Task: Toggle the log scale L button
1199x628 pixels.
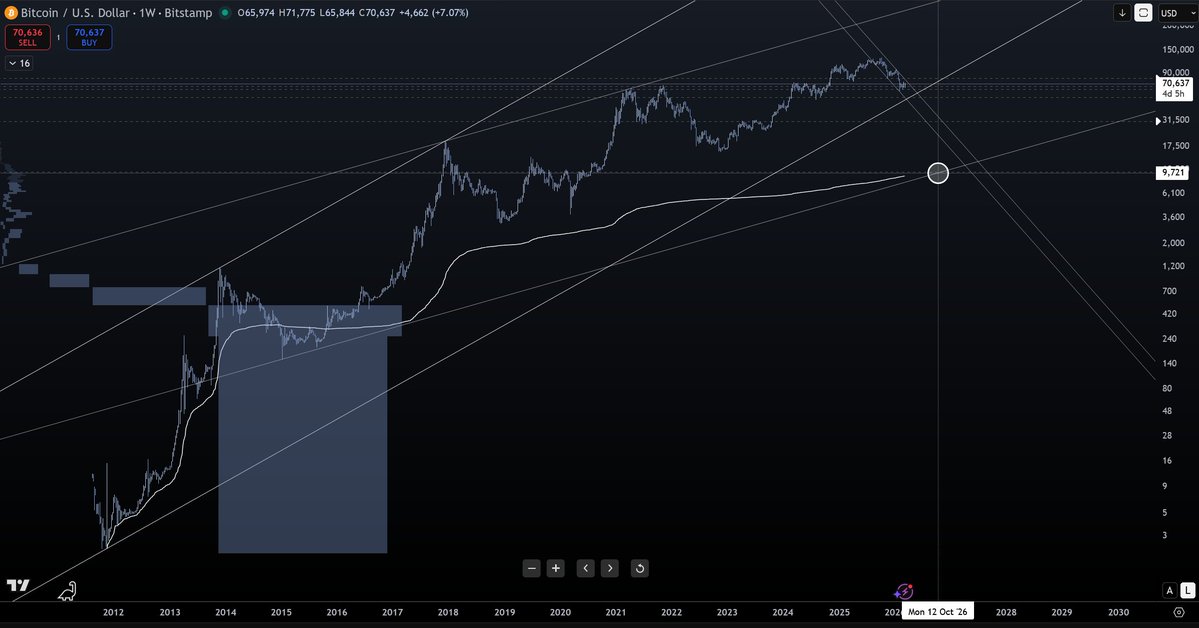Action: click(x=1188, y=591)
